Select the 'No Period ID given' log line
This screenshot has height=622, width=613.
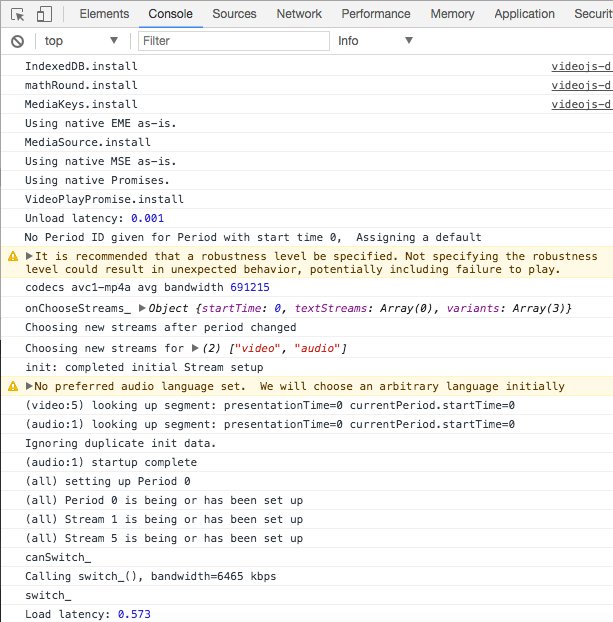point(307,238)
